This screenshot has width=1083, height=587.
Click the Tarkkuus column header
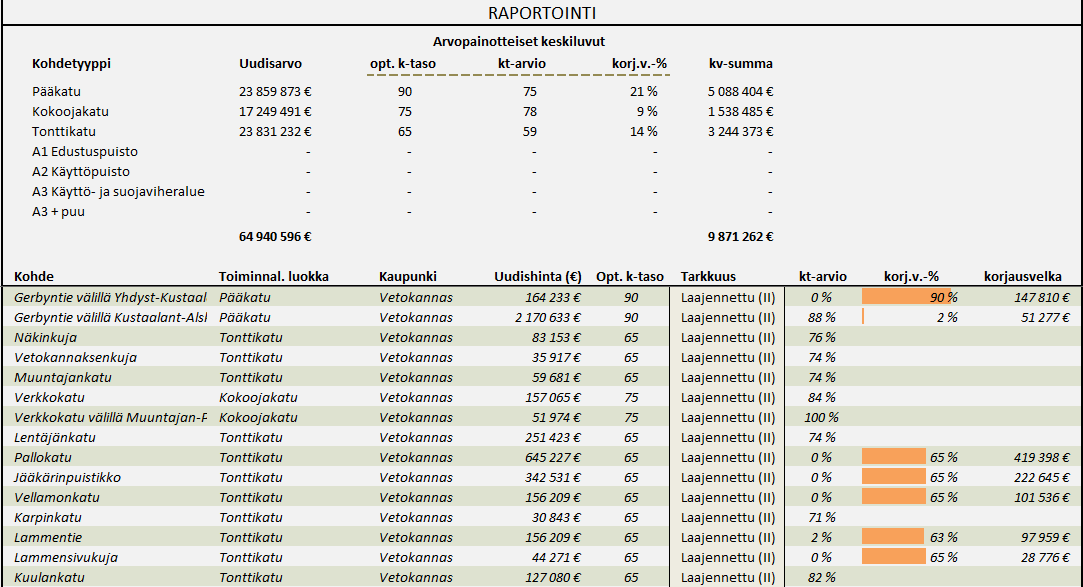pyautogui.click(x=708, y=276)
